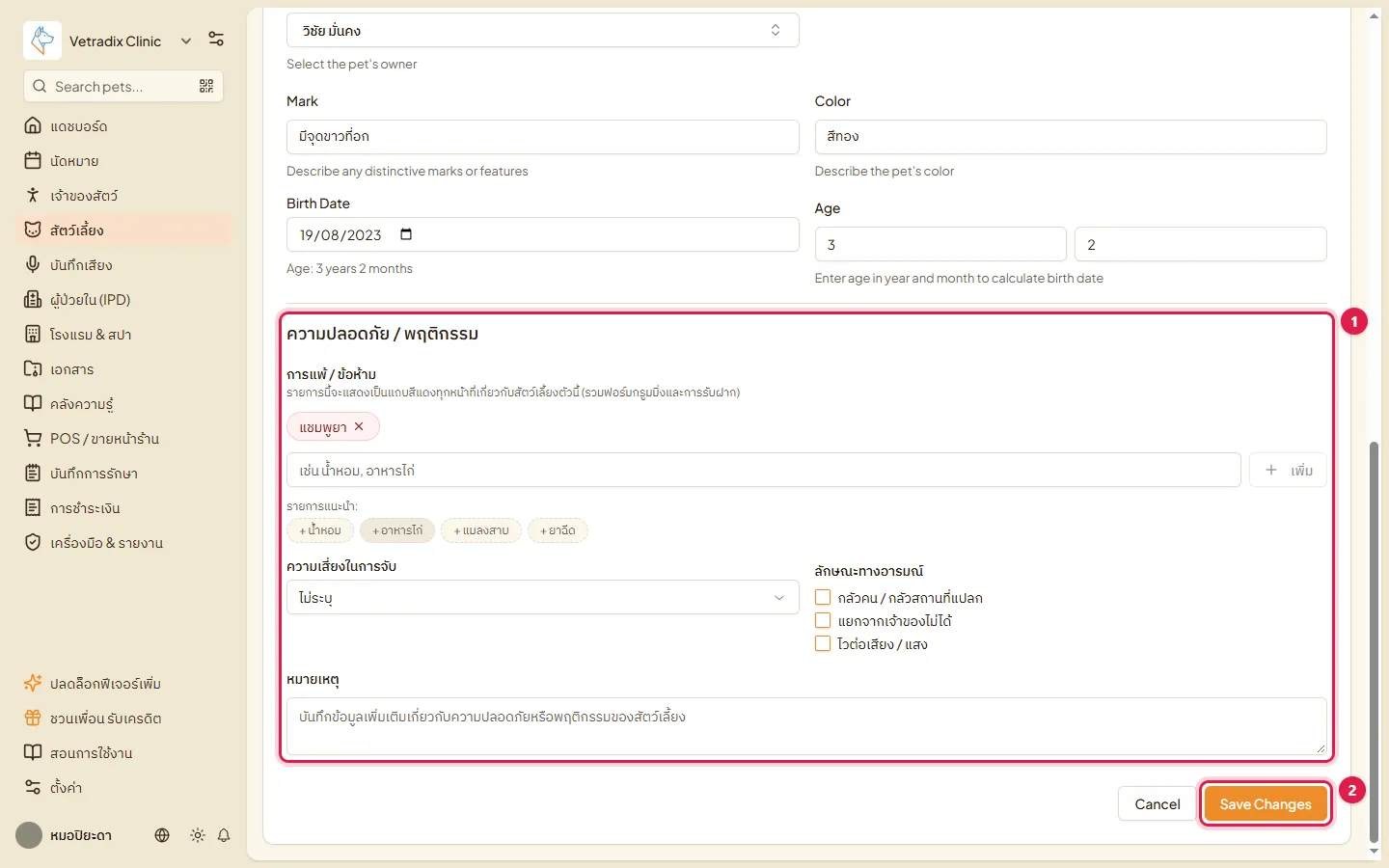The height and width of the screenshot is (868, 1389).
Task: Click the หมอปิยะดา user avatar
Action: coord(29,835)
